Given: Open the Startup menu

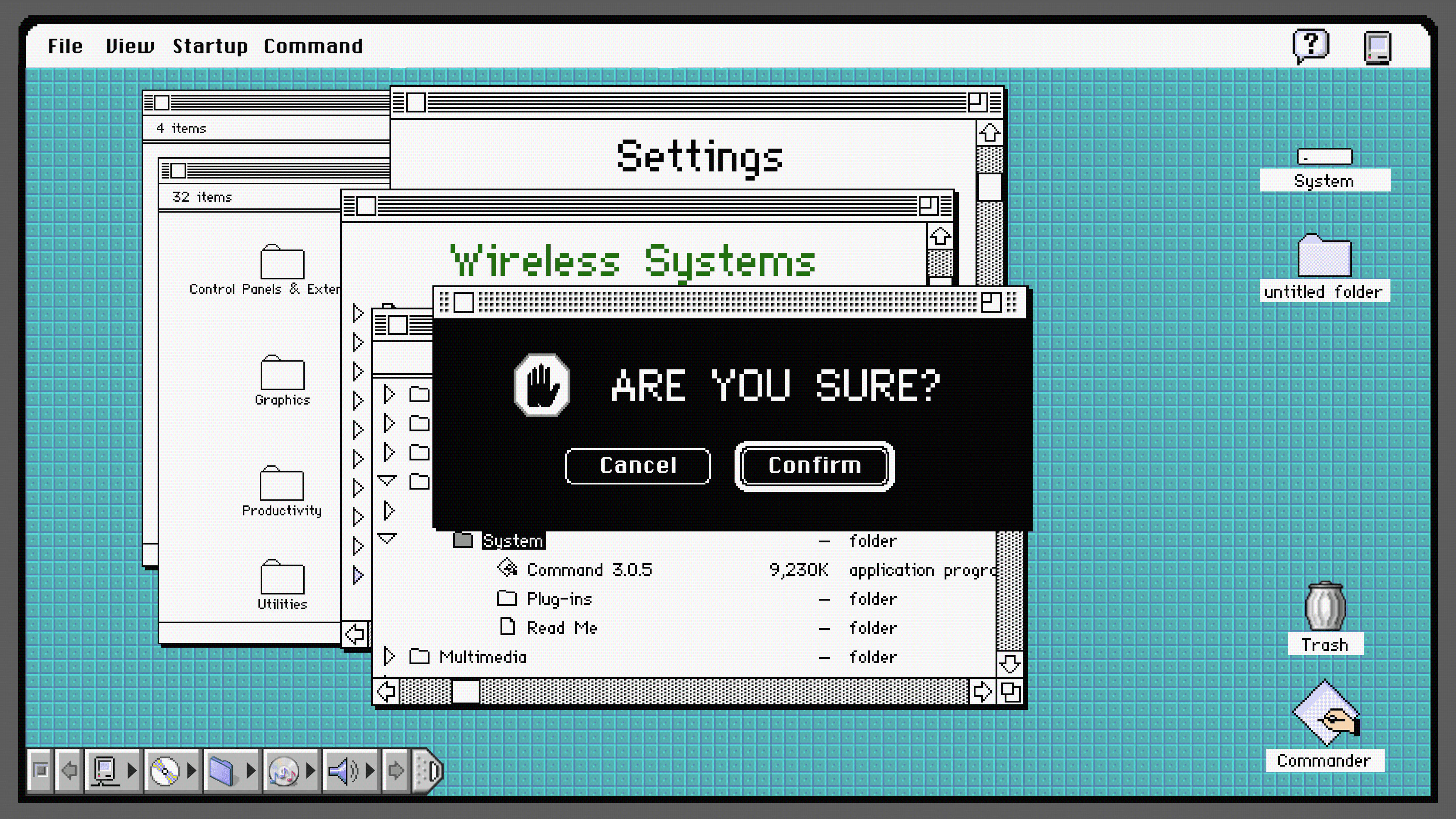Looking at the screenshot, I should pos(210,46).
